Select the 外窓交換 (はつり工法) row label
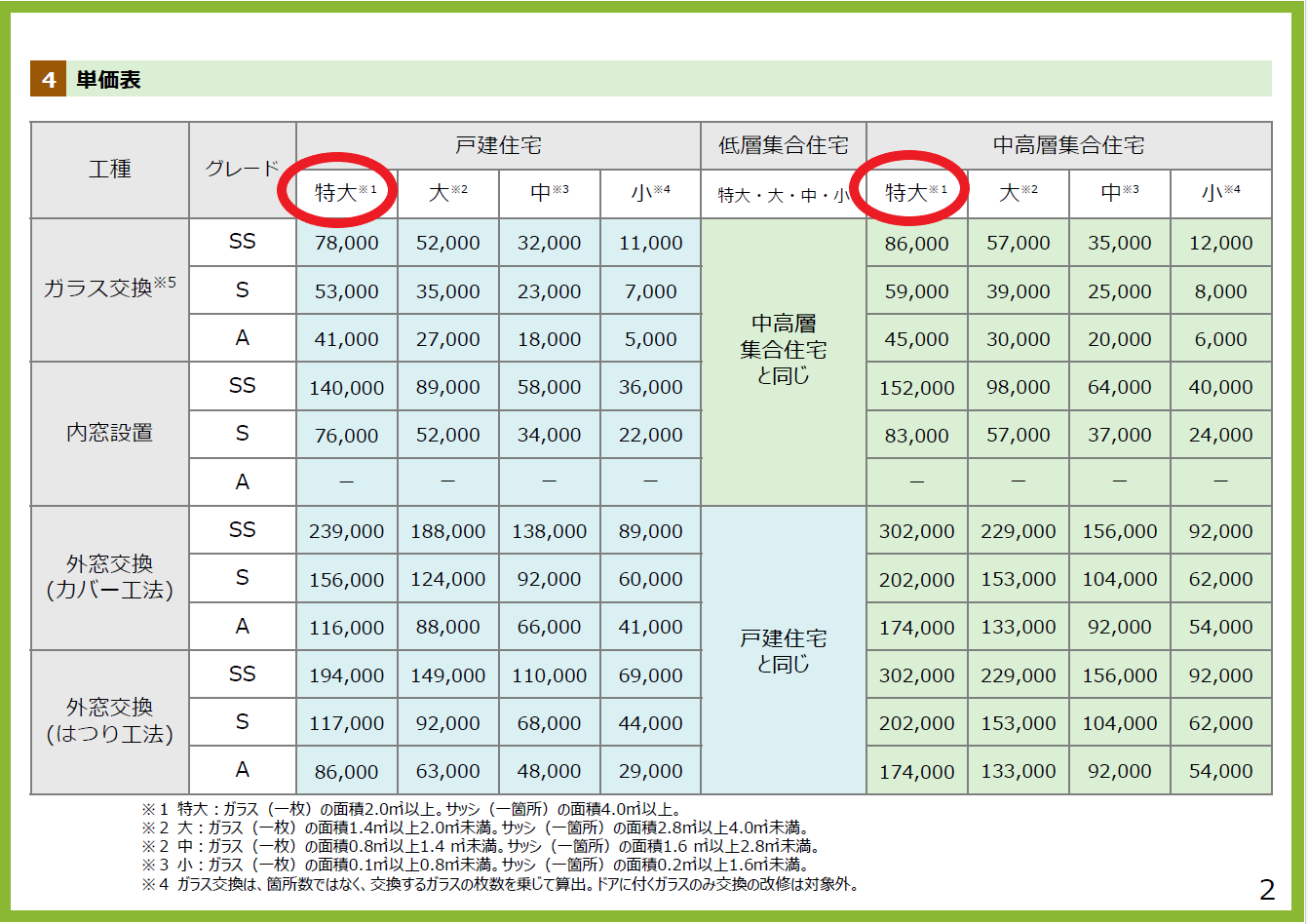Viewport: 1308px width, 924px height. [x=109, y=721]
